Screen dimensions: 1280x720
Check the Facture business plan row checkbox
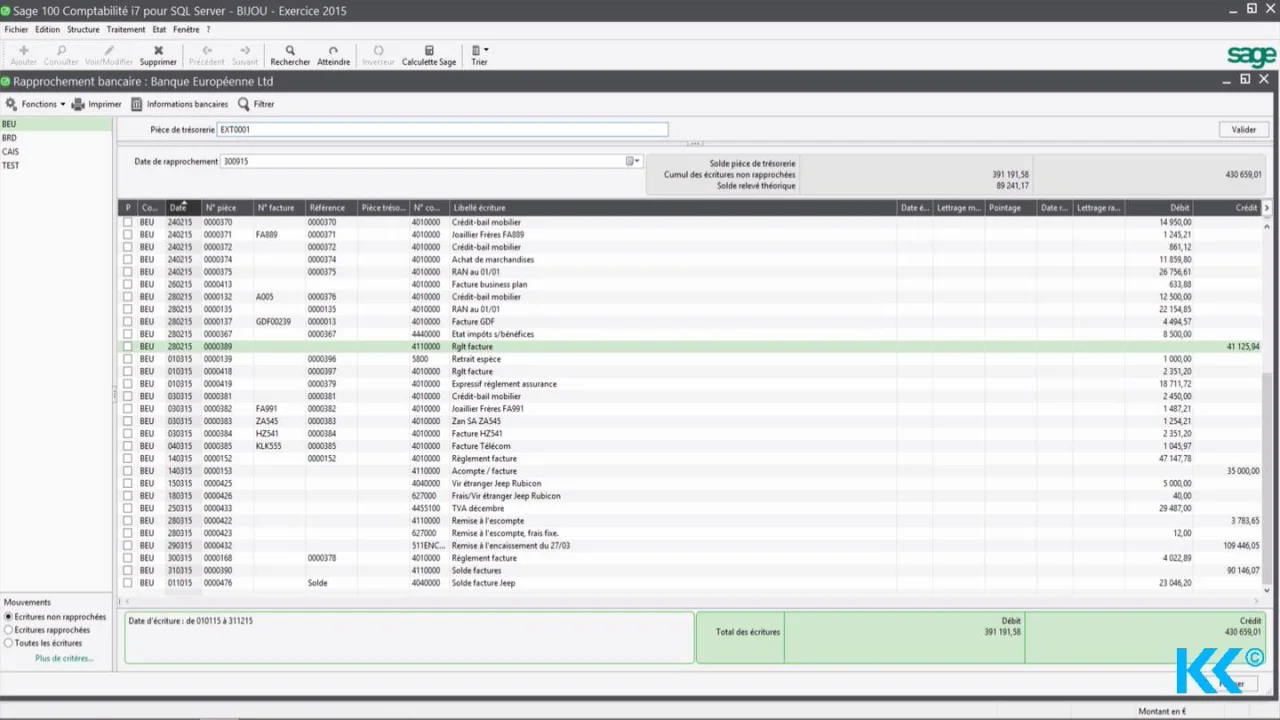[x=127, y=284]
